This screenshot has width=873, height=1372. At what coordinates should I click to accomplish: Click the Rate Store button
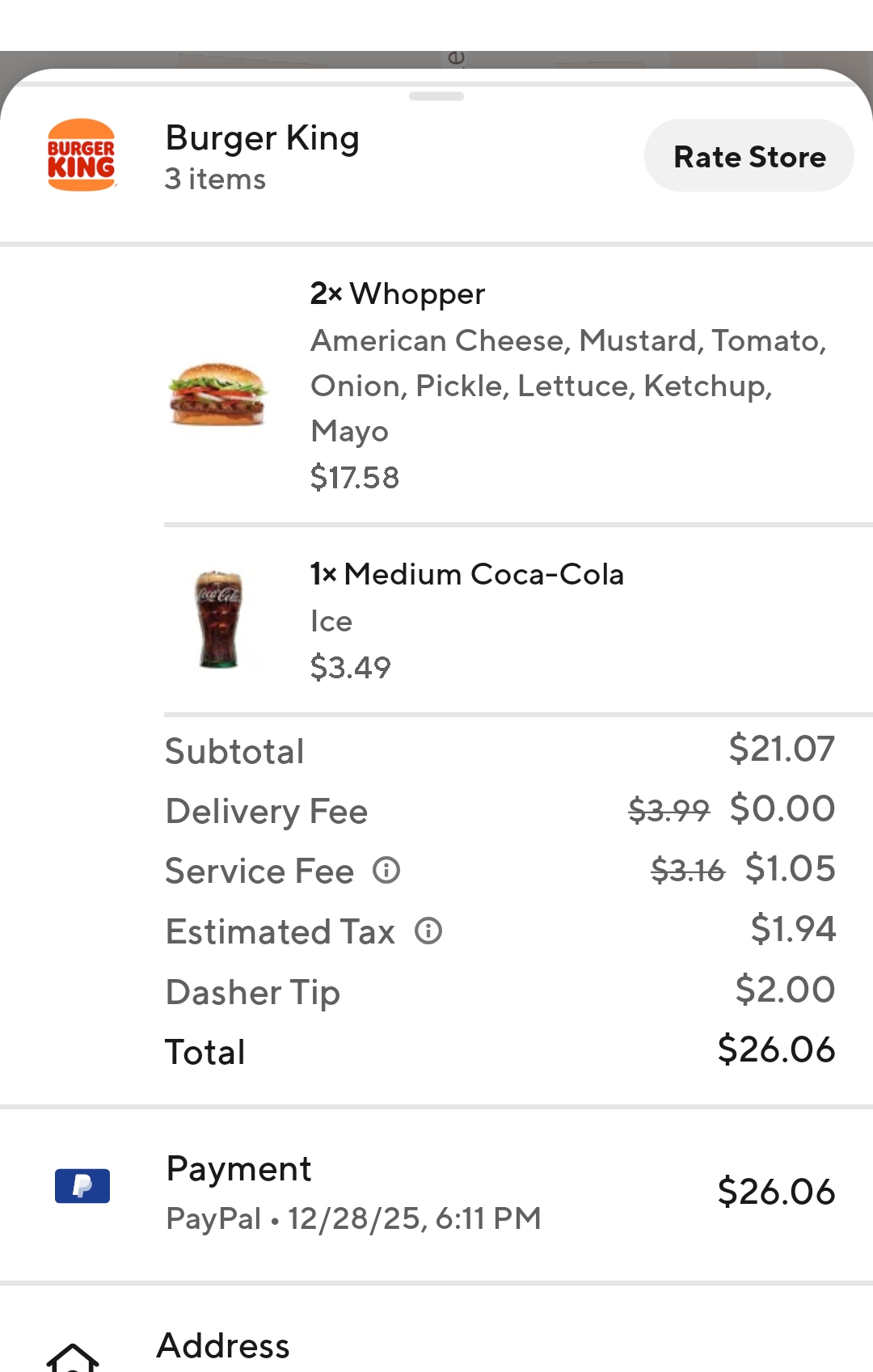point(749,156)
